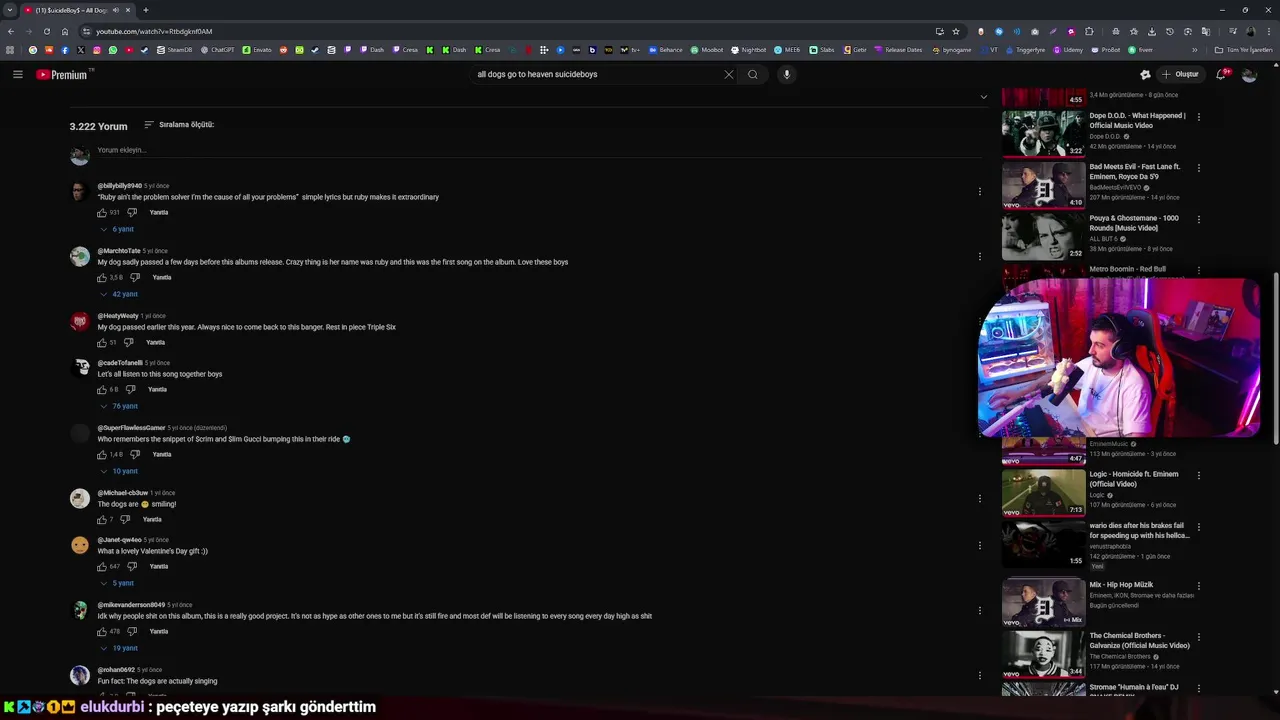Like the @SuperFlawlessGamer comment

pyautogui.click(x=102, y=454)
